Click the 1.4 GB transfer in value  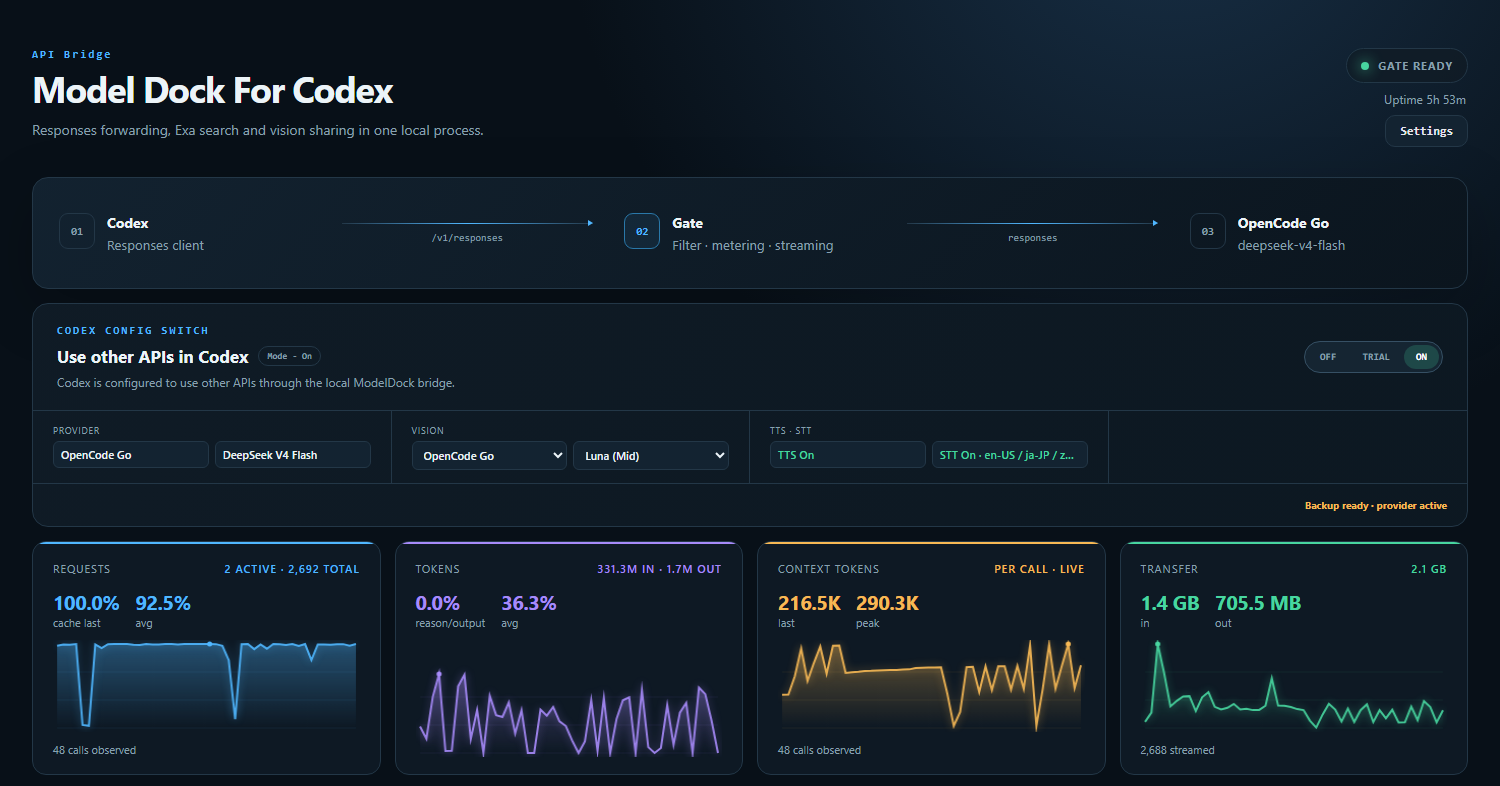click(x=1170, y=603)
